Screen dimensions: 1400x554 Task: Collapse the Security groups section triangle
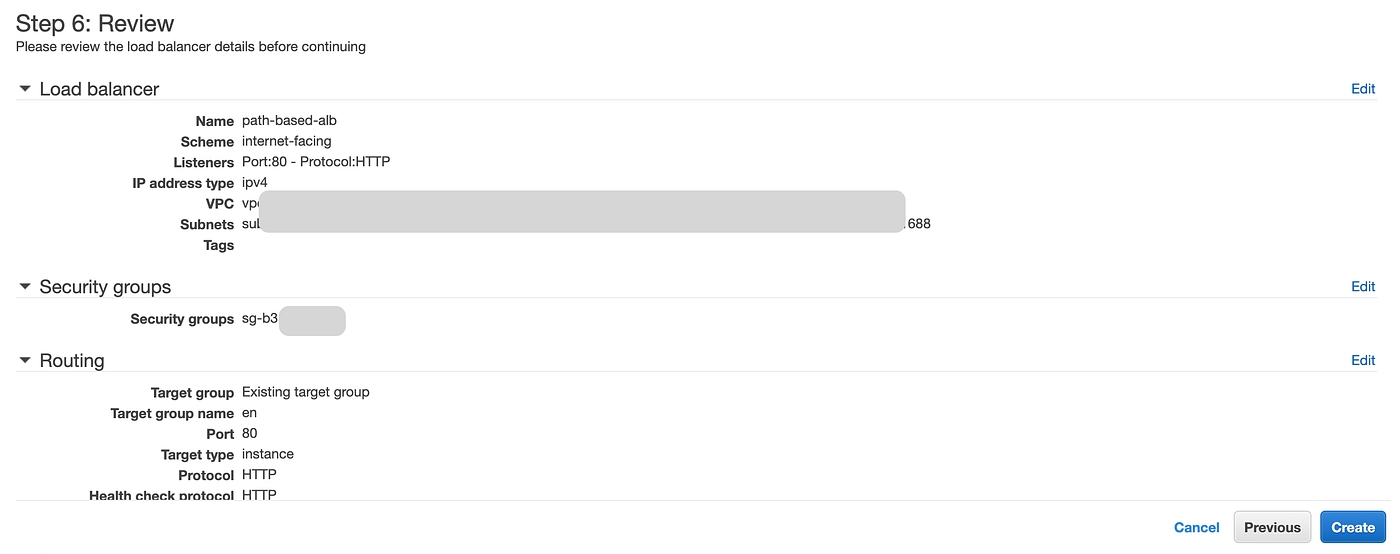(x=25, y=287)
